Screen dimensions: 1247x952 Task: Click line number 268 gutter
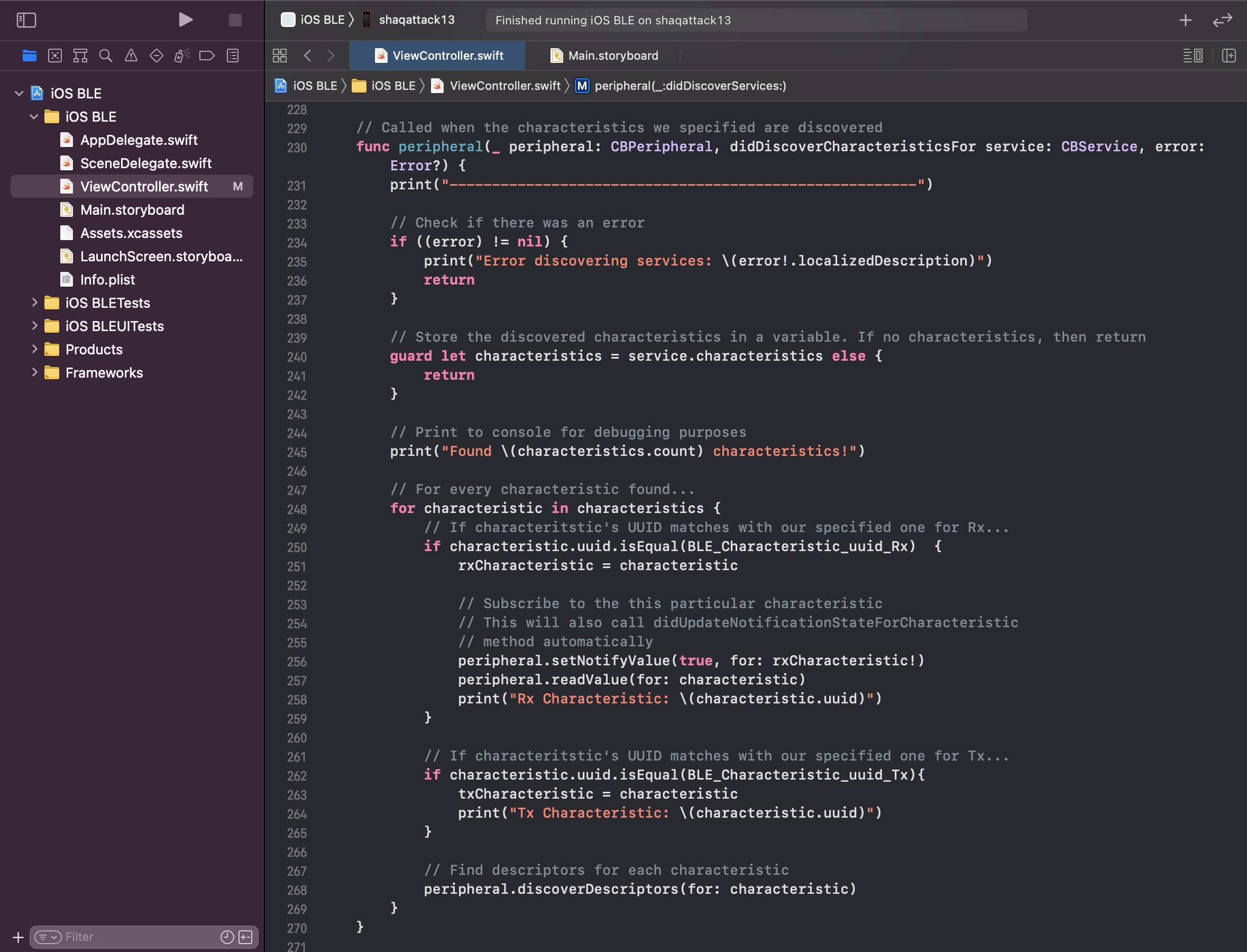tap(296, 890)
